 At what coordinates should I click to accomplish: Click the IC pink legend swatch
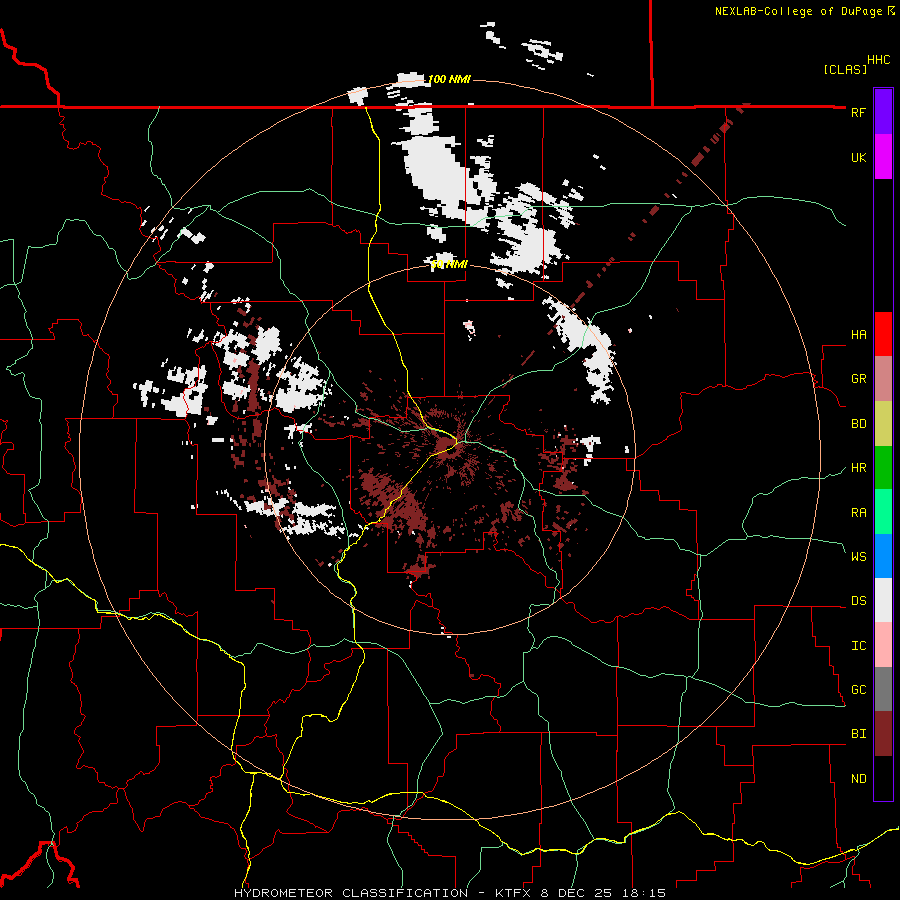(x=883, y=645)
